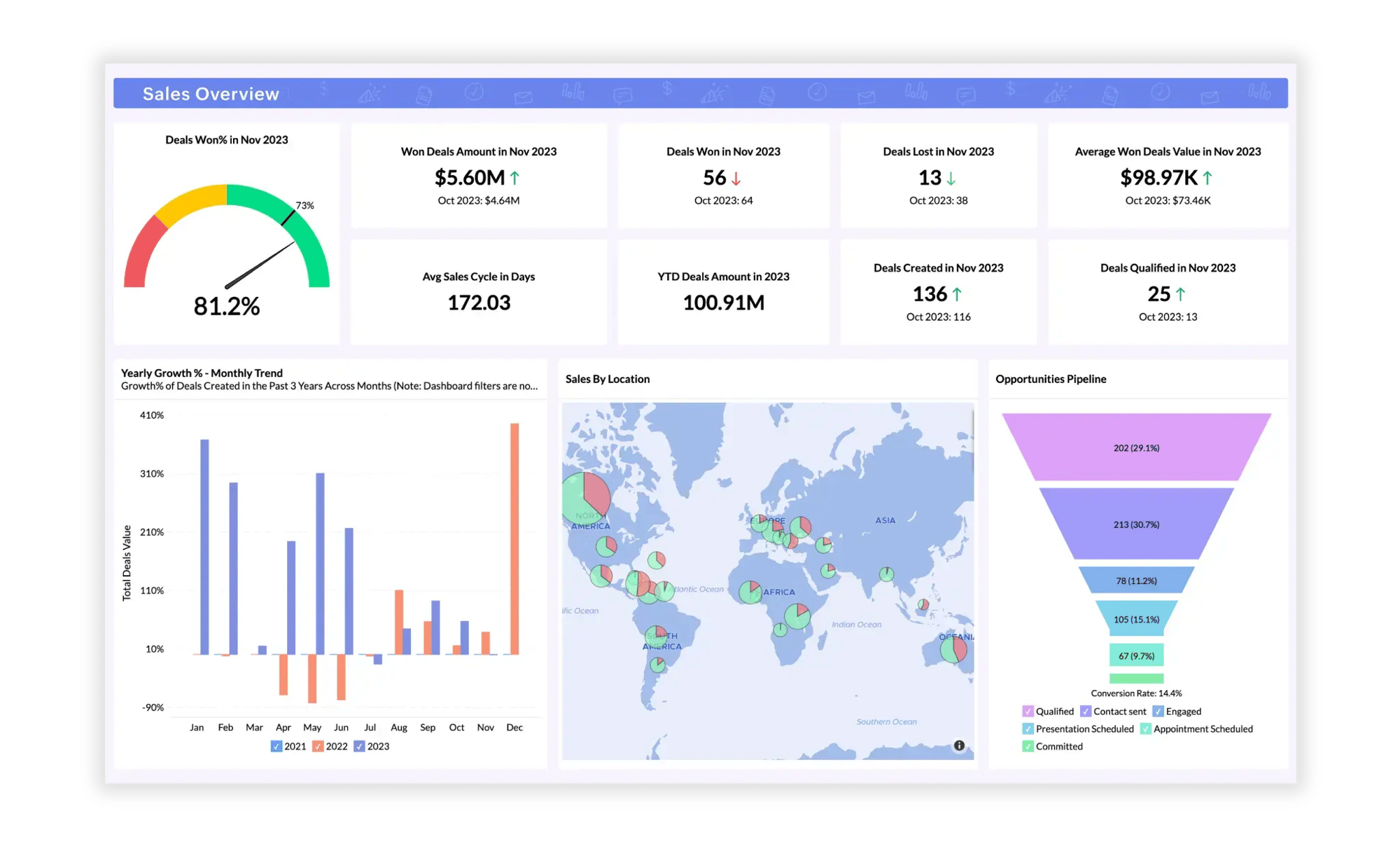Toggle the 2021 series checkbox
Screen dimensions: 1400x846
tap(276, 747)
